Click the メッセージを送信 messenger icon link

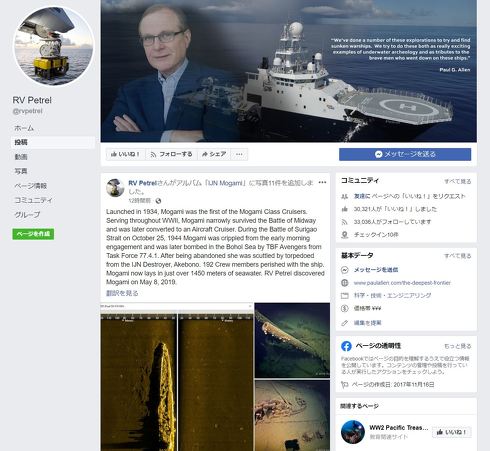[376, 270]
